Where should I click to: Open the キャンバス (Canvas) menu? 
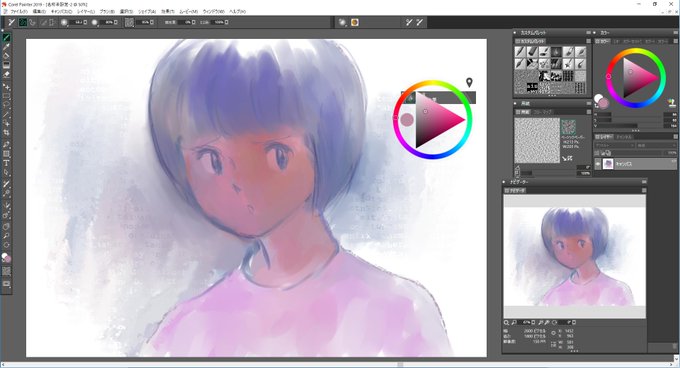[61, 12]
